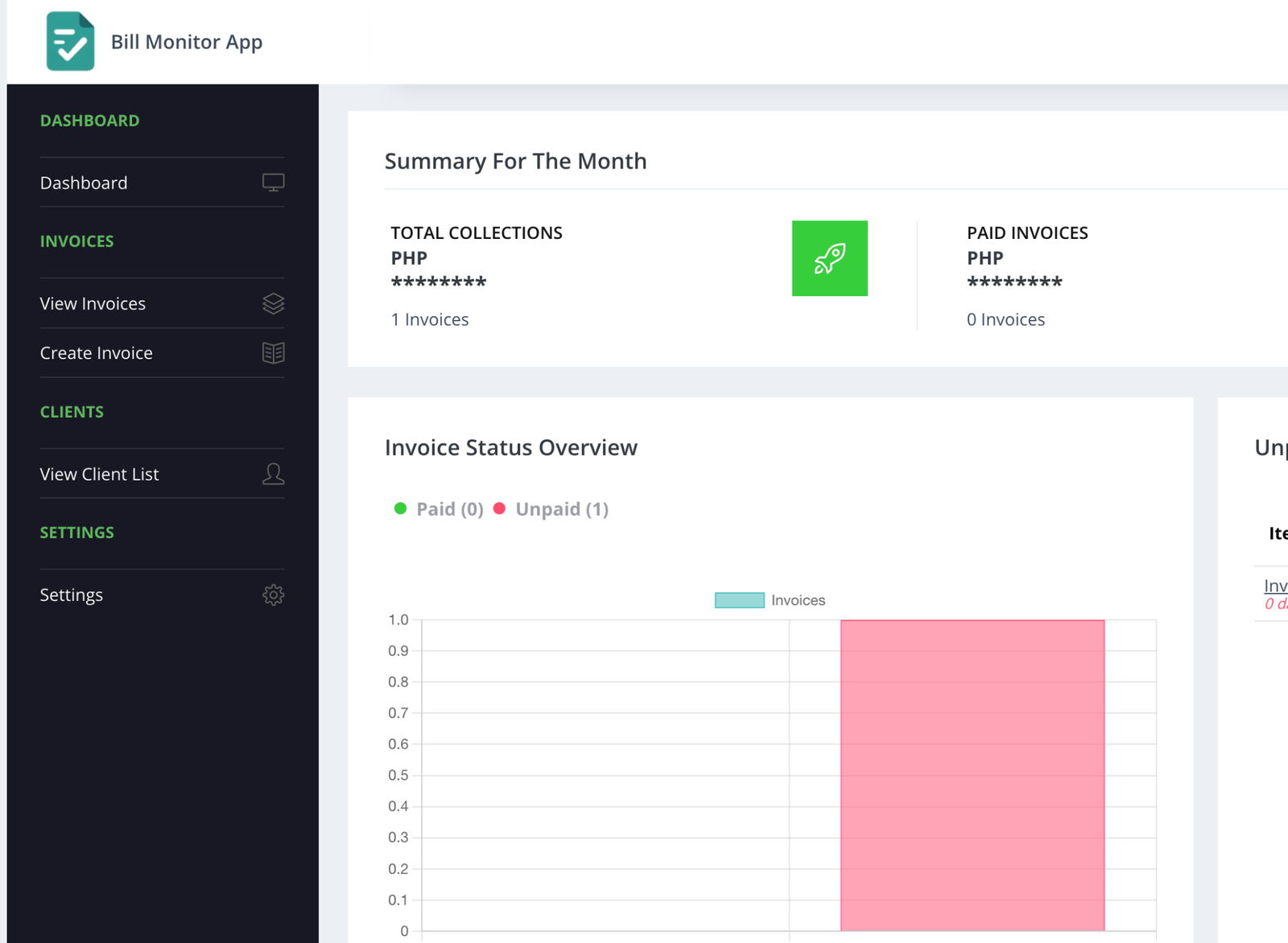Click the green rocket icon tile

829,258
